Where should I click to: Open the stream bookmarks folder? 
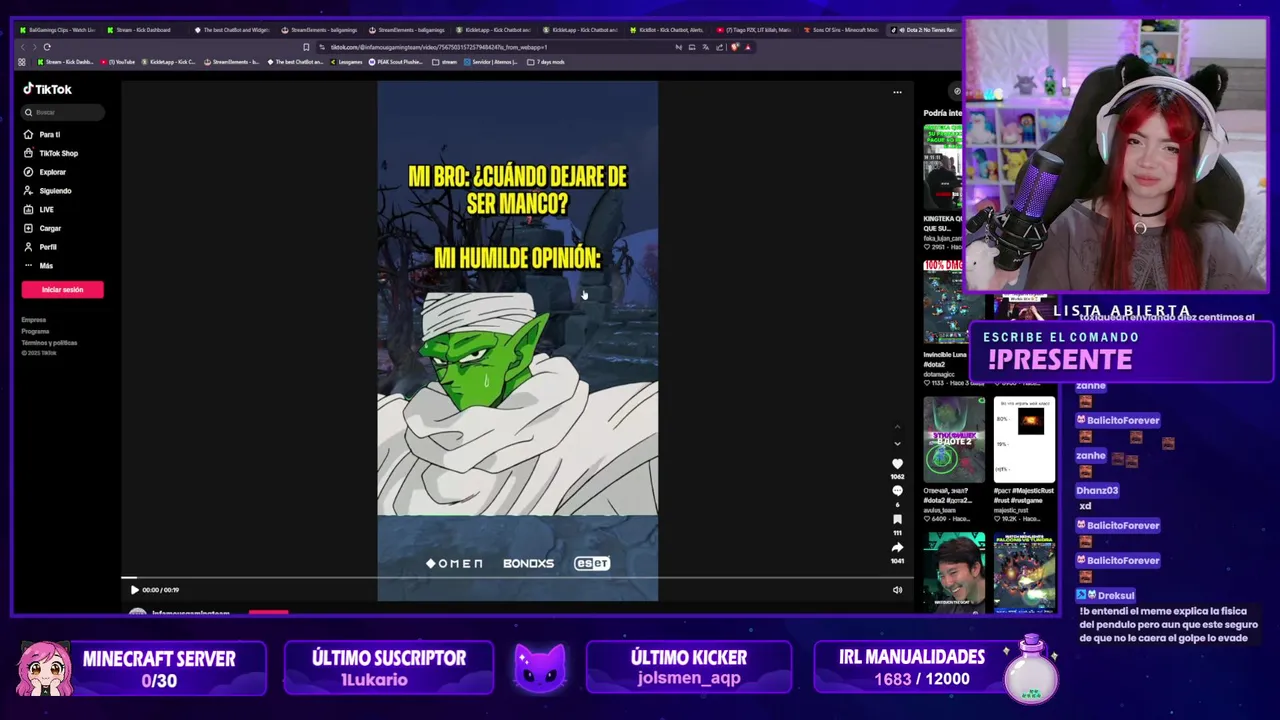(x=444, y=62)
